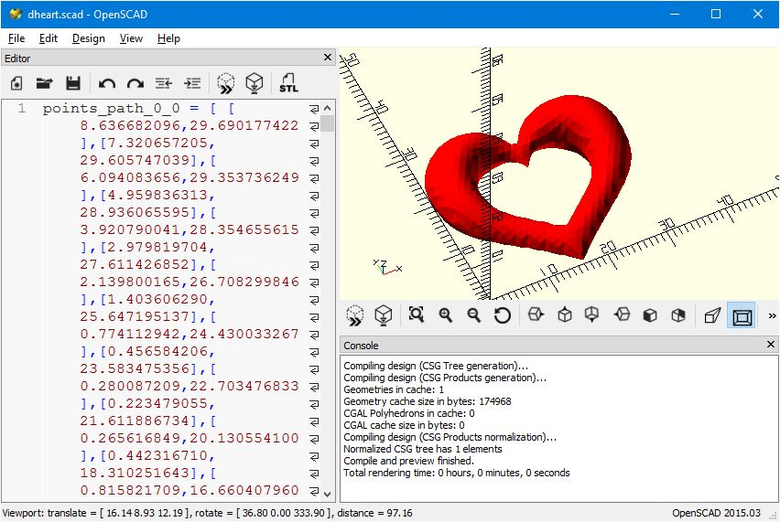This screenshot has width=780, height=522.
Task: Click View All icon in viewport toolbar
Action: point(417,316)
